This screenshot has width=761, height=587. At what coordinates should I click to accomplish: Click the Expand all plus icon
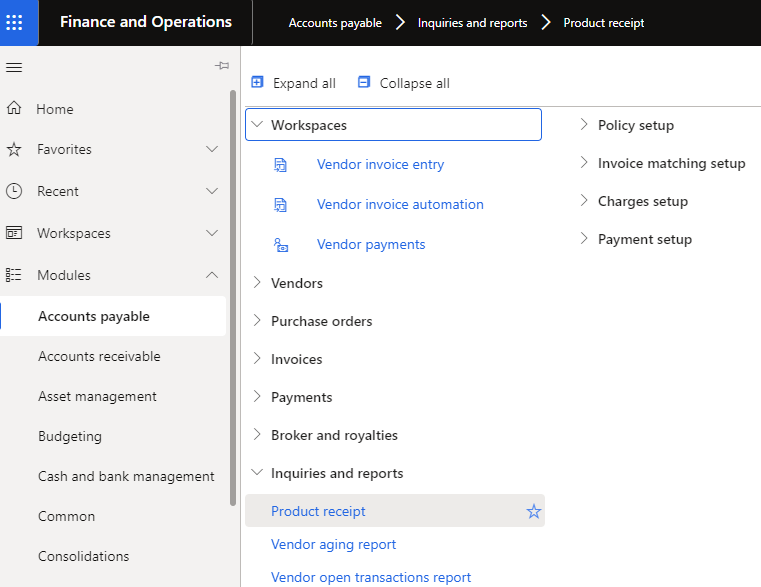257,82
